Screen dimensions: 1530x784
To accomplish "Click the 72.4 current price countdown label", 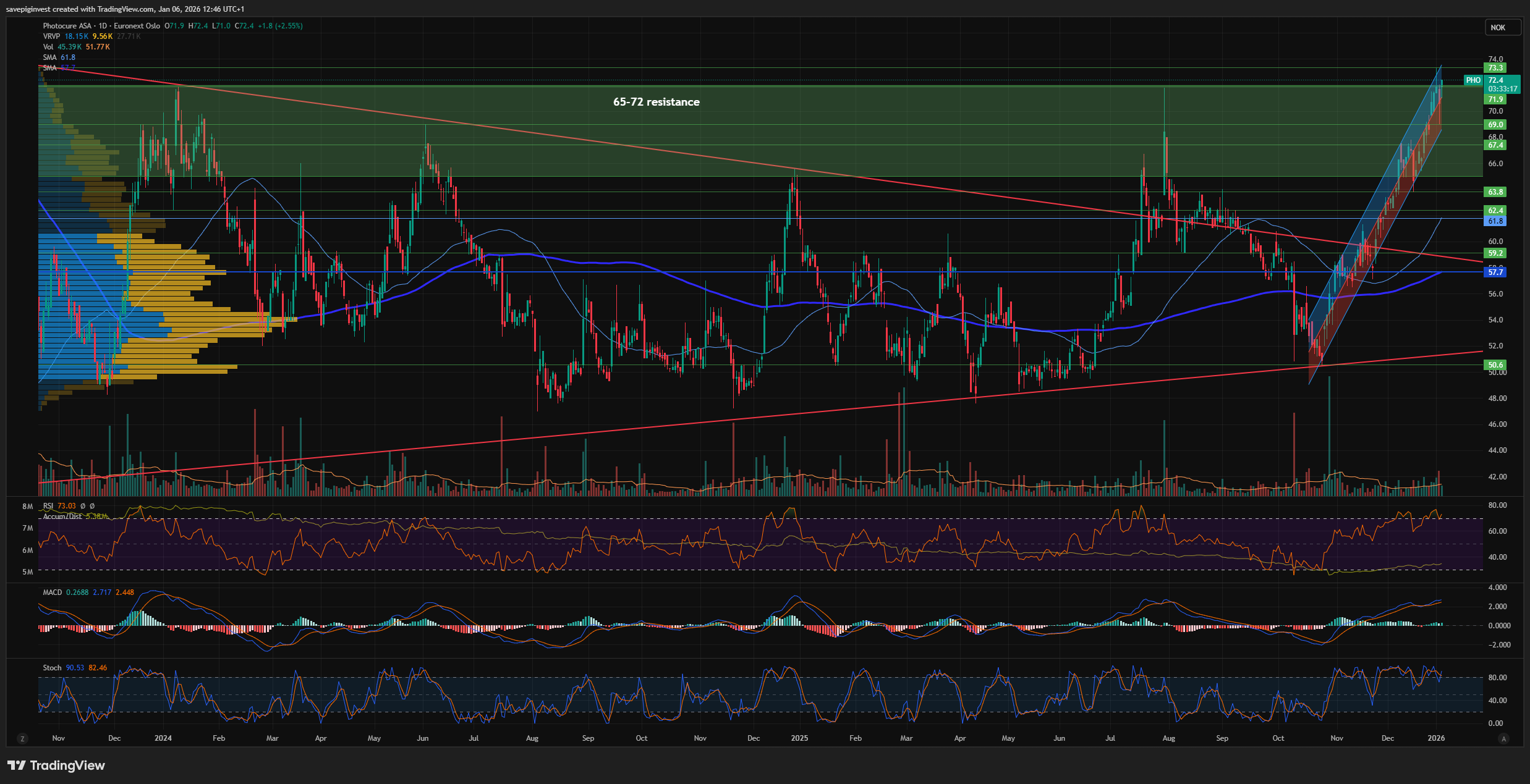I will pos(1502,85).
